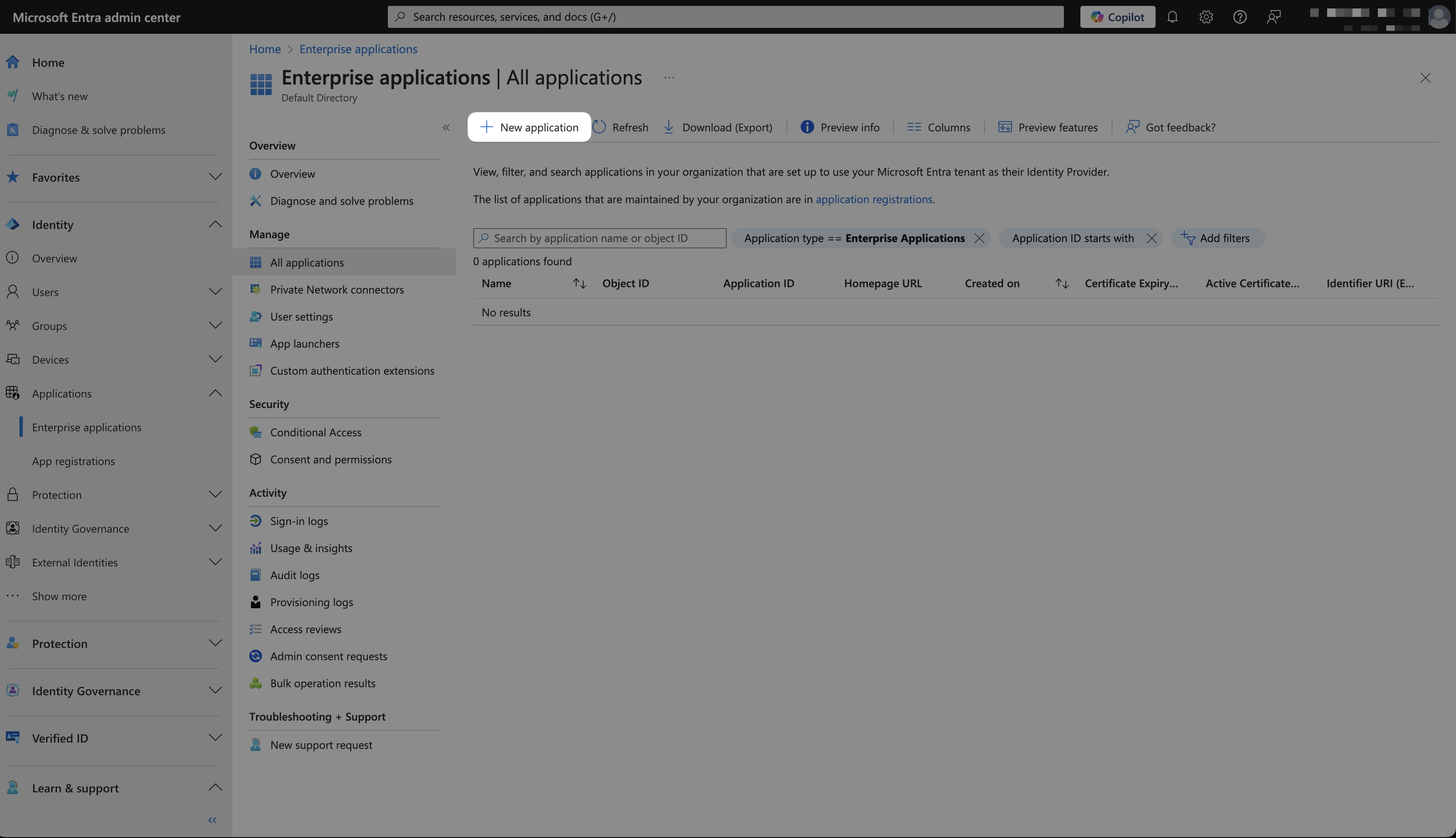The height and width of the screenshot is (838, 1456).
Task: Open App registrations in sidebar
Action: [x=73, y=461]
